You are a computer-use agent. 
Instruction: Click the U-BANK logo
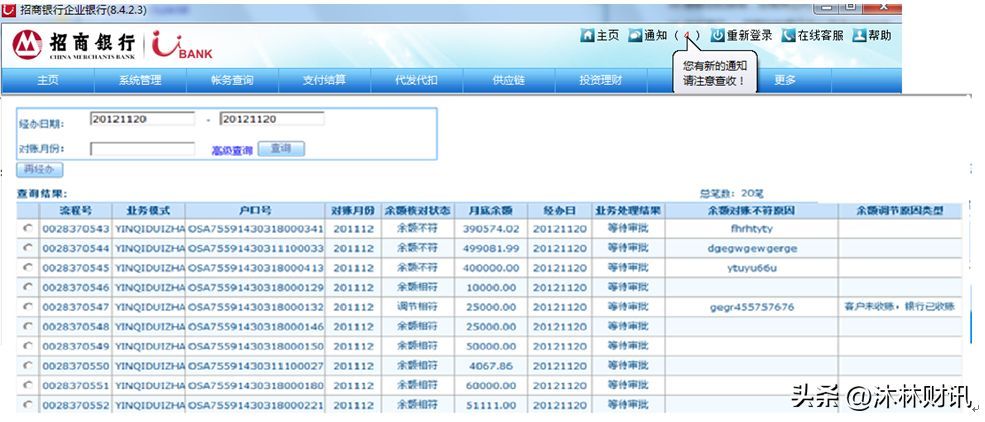coord(182,45)
